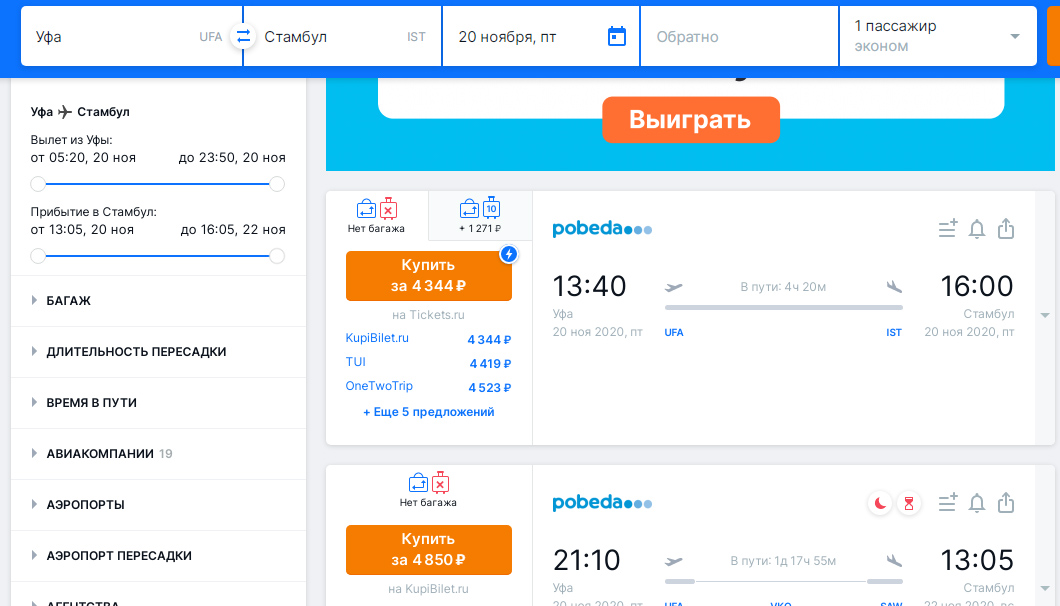Expand ДЛИТЕЛЬНОСТЬ ПЕРЕСАДКИ filter

158,352
